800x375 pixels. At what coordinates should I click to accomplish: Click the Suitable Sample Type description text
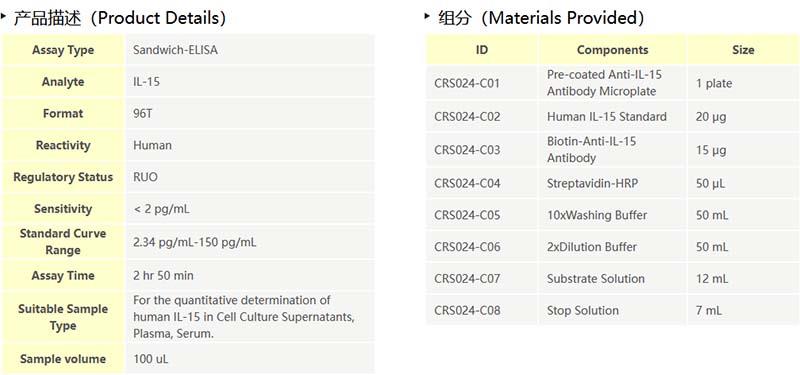tap(244, 317)
